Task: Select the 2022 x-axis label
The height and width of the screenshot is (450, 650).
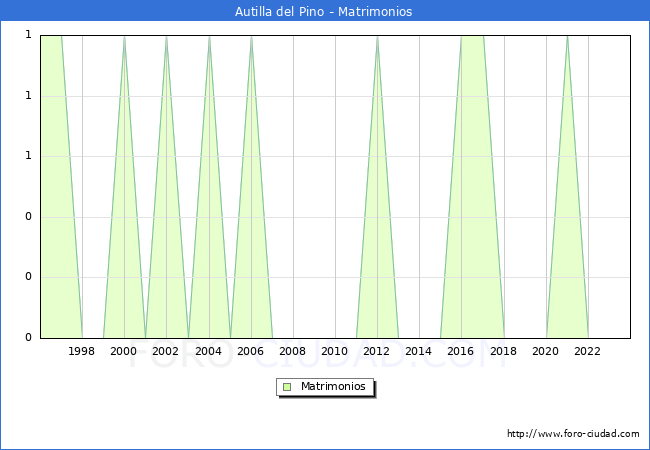Action: tap(587, 351)
